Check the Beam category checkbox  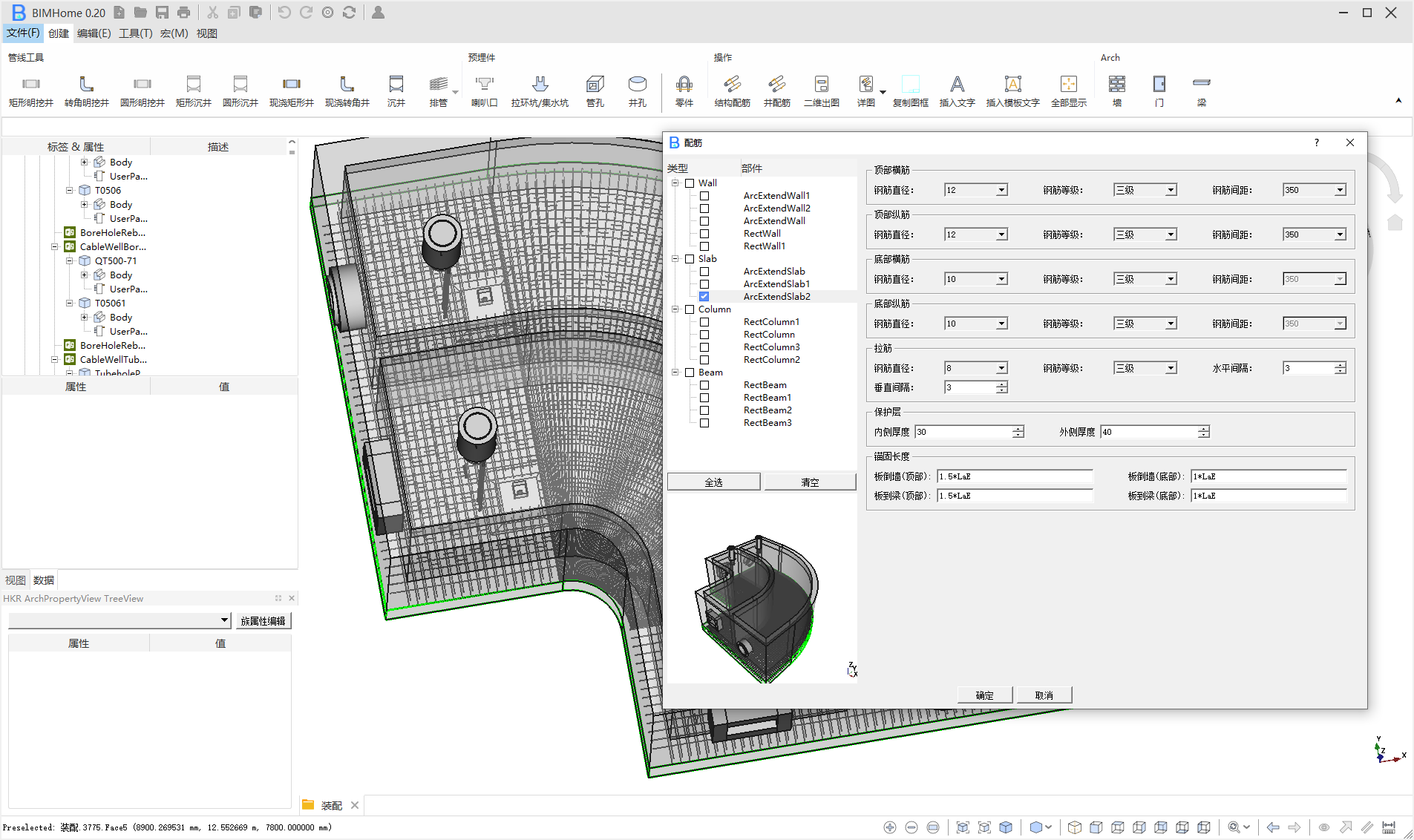690,373
